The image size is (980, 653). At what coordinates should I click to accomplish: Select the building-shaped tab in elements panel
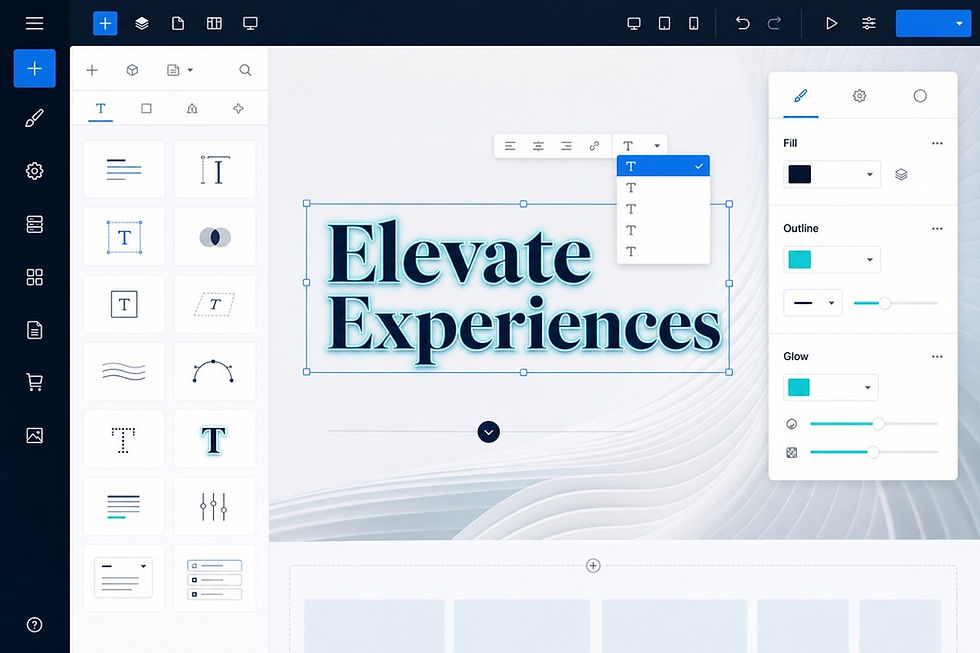[192, 108]
